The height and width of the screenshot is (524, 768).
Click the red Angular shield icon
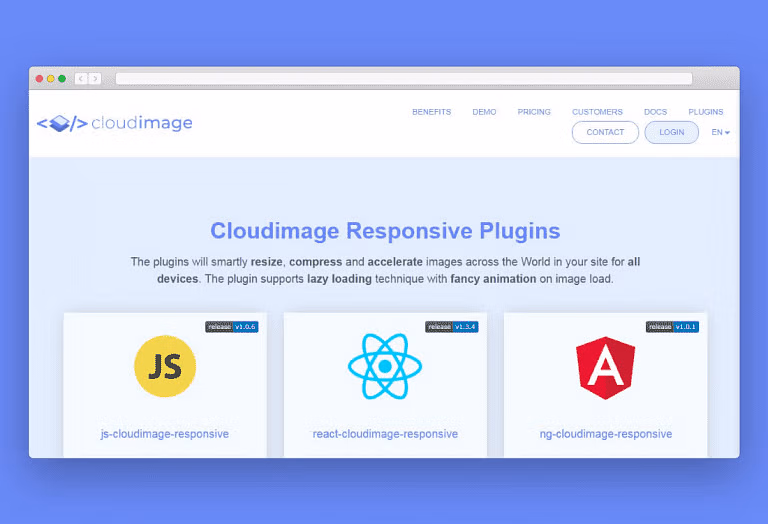(605, 366)
